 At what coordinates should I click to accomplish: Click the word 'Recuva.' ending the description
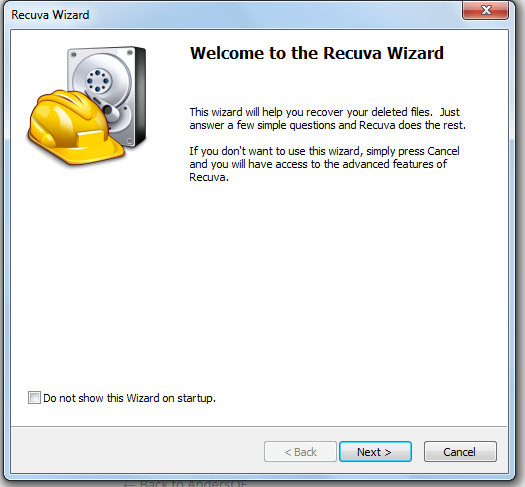tap(209, 177)
